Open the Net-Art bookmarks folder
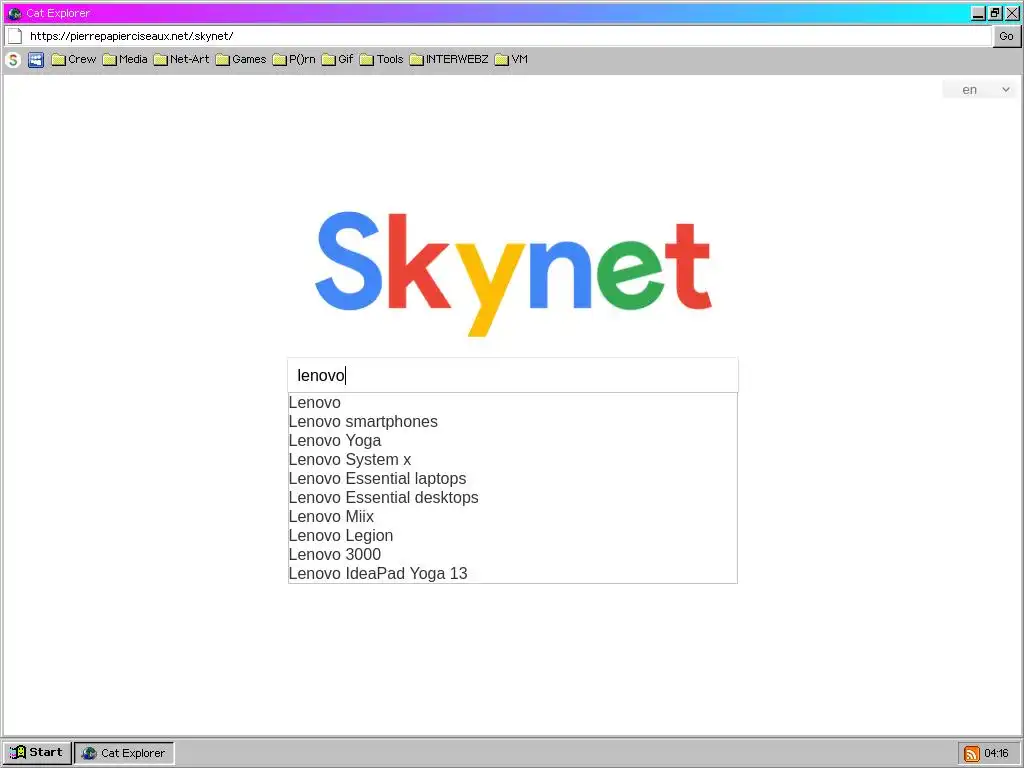Screen dimensions: 1024x768 click(x=182, y=59)
